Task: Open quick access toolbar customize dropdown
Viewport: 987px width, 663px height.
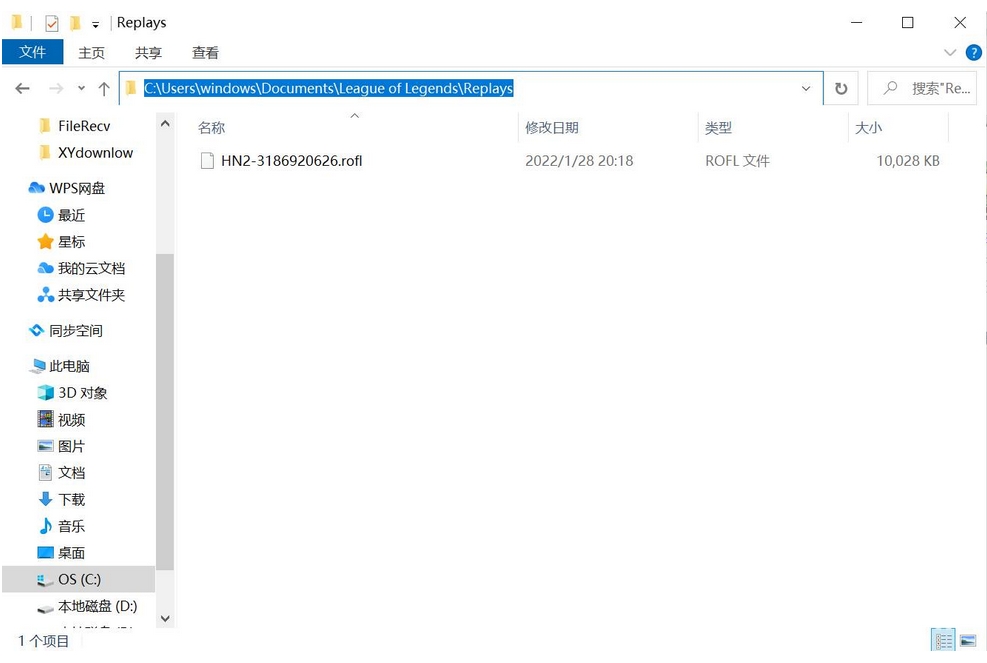Action: (96, 24)
